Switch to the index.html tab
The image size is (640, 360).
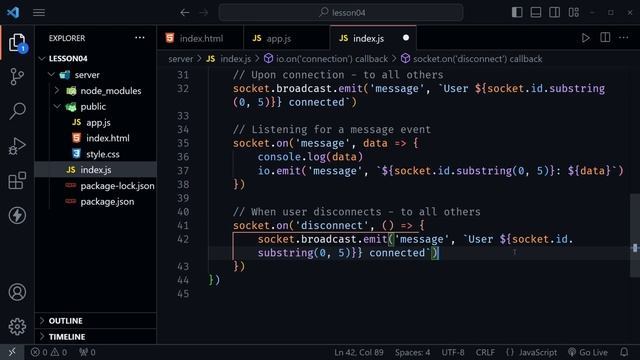click(x=200, y=38)
